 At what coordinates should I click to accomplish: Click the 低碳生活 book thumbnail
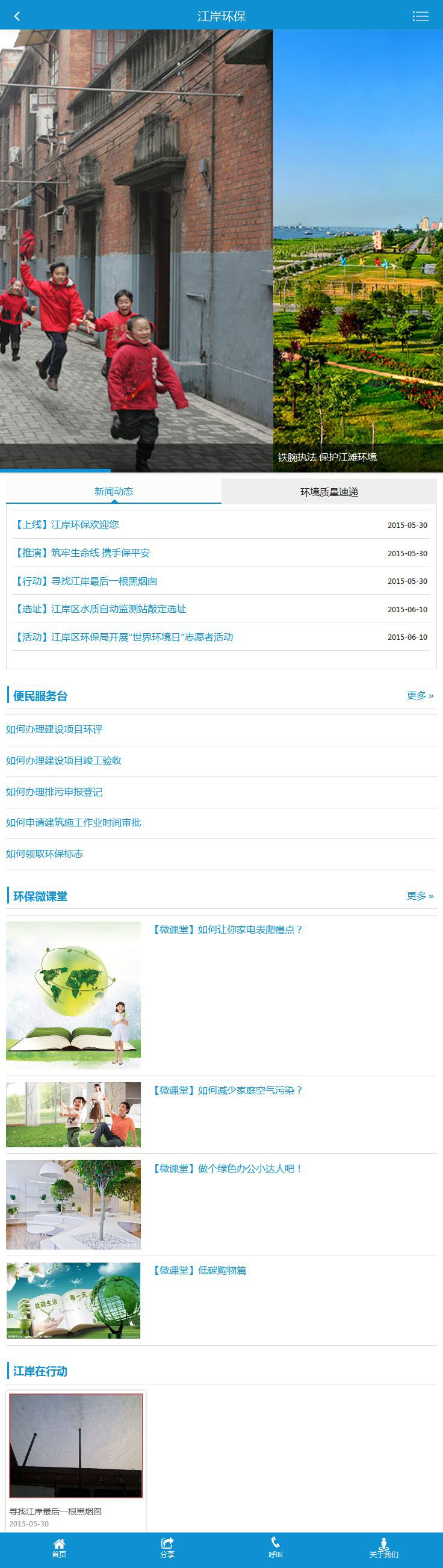(73, 1300)
